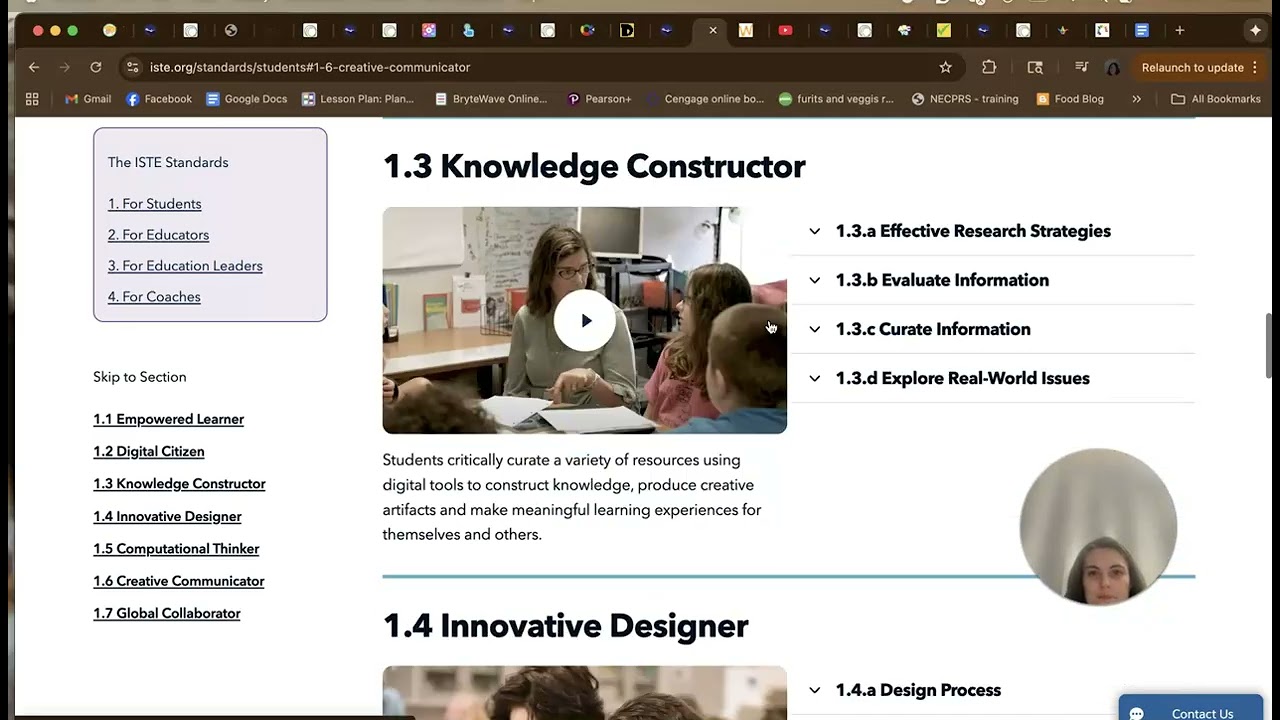The width and height of the screenshot is (1280, 720).
Task: Open the Food Blog bookmark
Action: [x=1070, y=99]
